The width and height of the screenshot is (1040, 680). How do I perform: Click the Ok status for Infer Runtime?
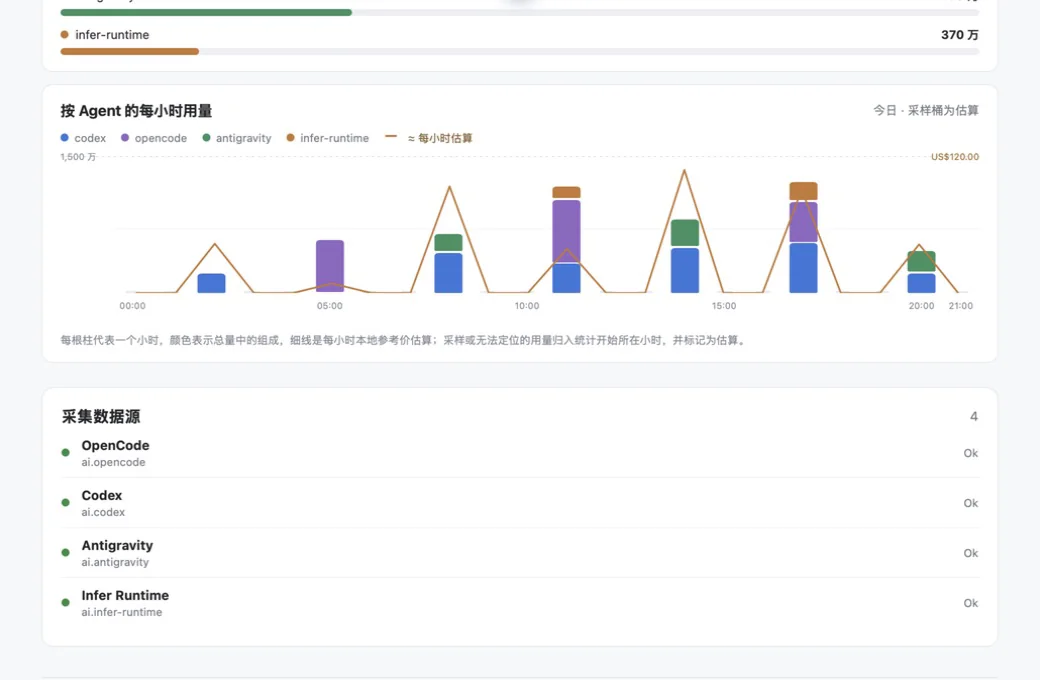coord(970,603)
